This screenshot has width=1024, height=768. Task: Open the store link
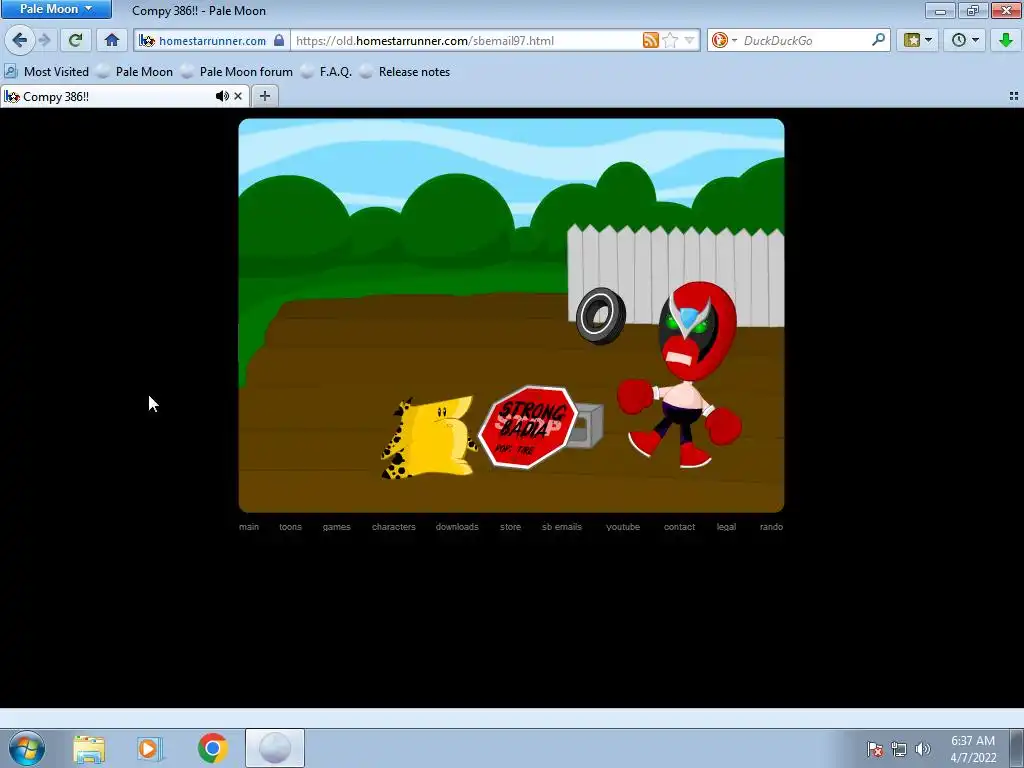point(511,526)
